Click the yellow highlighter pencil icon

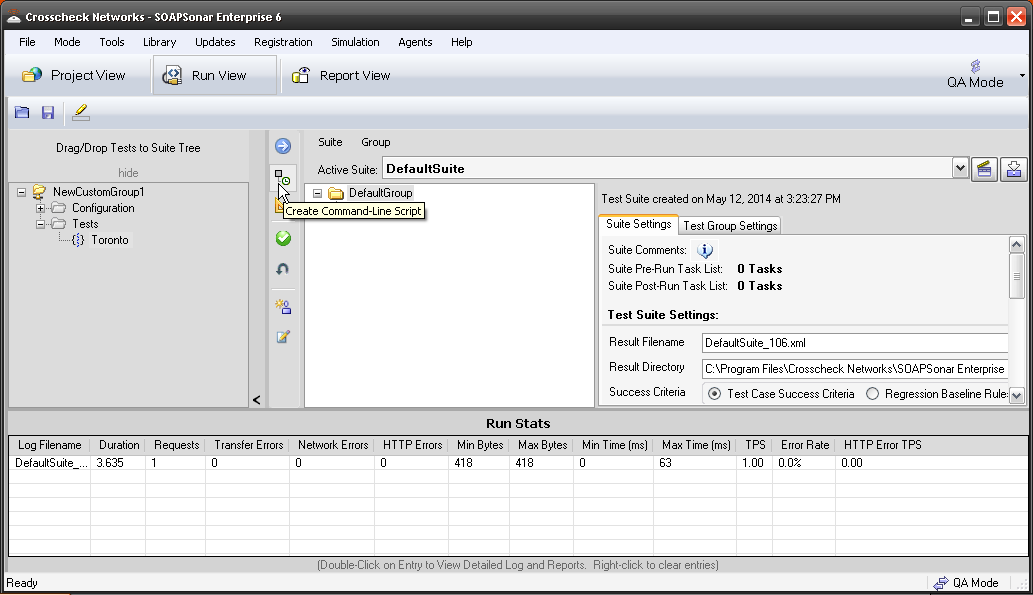(80, 112)
